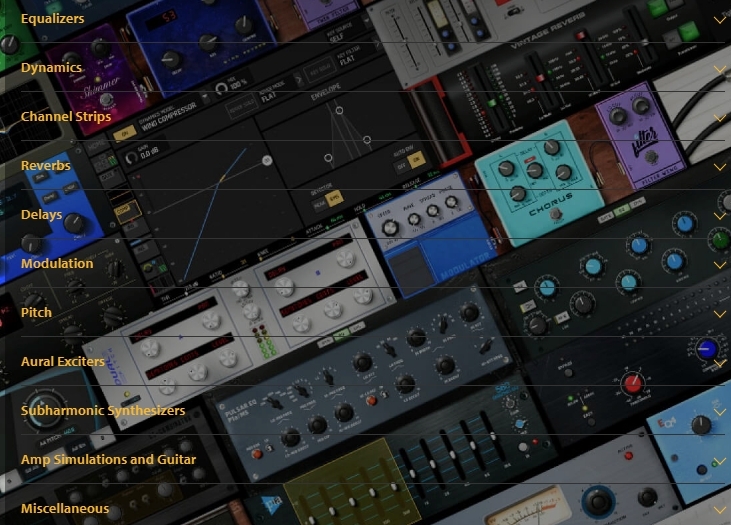The image size is (731, 525).
Task: Open the Delays plugin category
Action: click(41, 215)
